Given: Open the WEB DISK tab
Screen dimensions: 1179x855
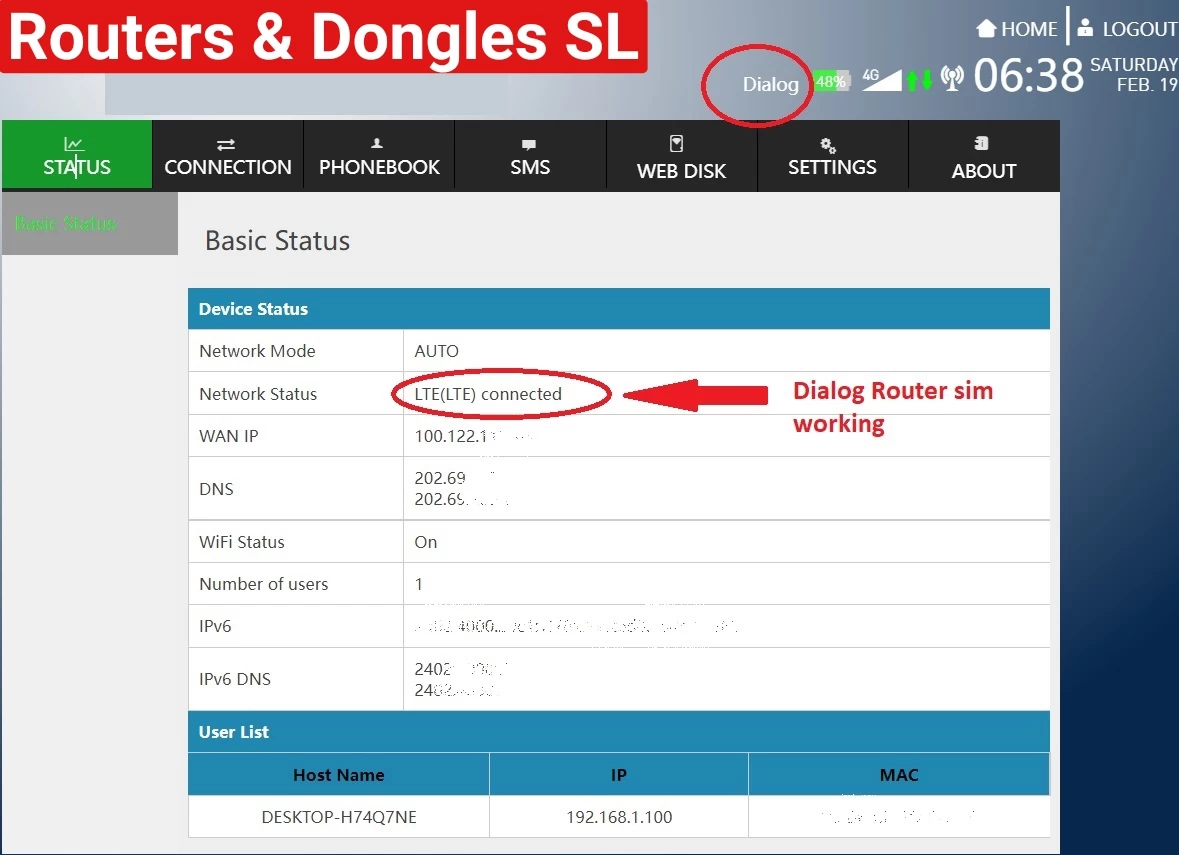Looking at the screenshot, I should (681, 155).
